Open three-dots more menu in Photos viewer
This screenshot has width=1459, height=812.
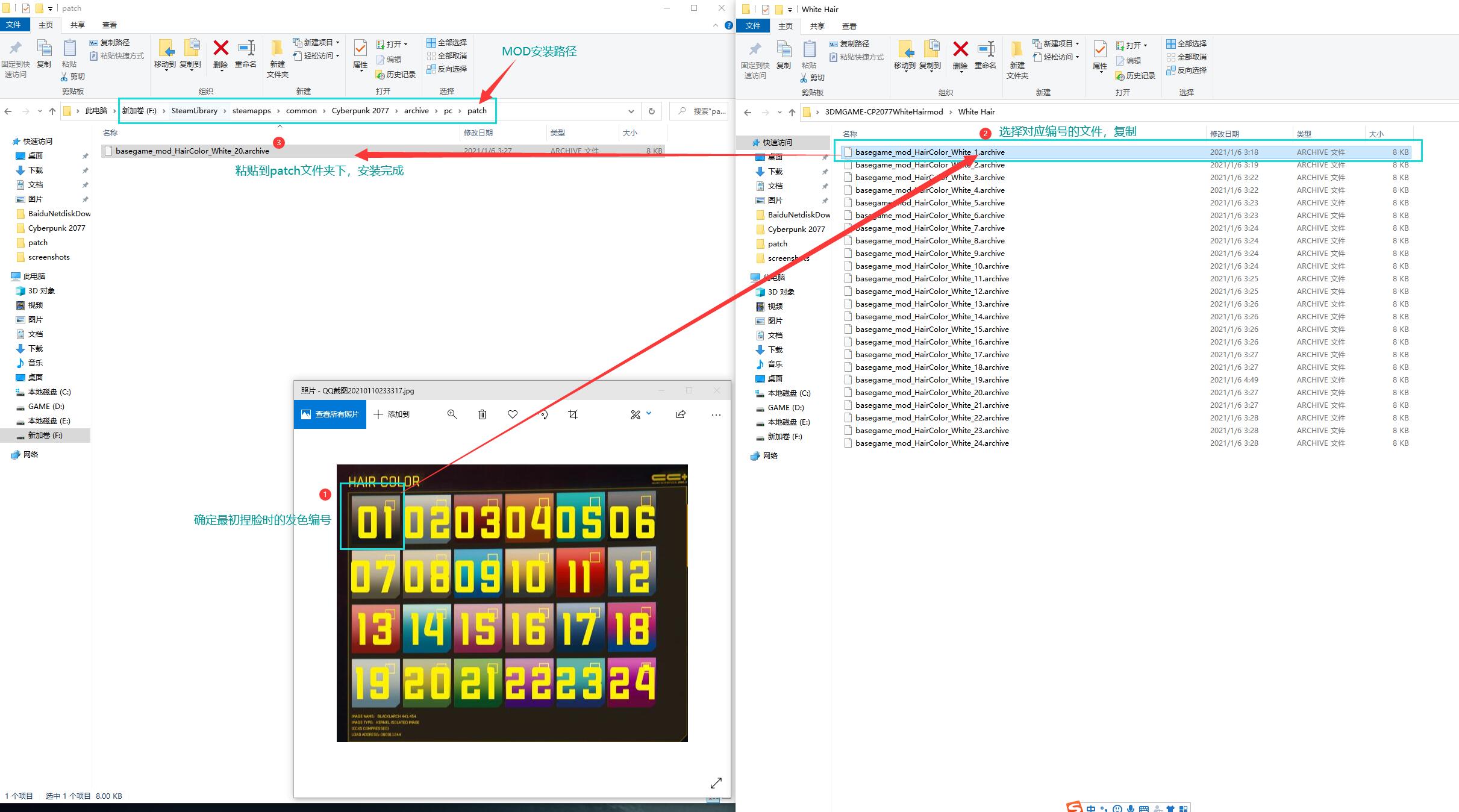[x=716, y=414]
